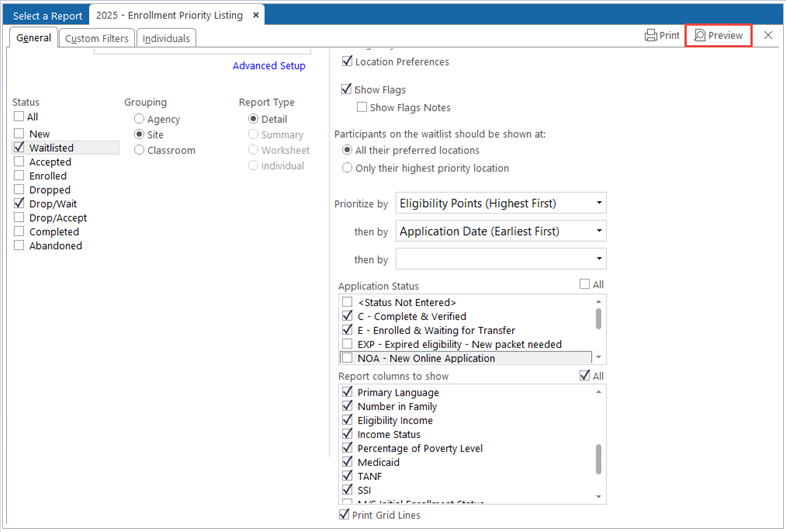Close the report panel with X
Screen dimensions: 786x532
[768, 35]
